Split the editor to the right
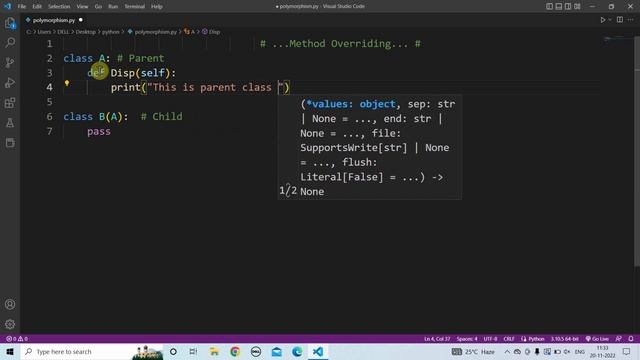This screenshot has height=360, width=640. click(620, 20)
